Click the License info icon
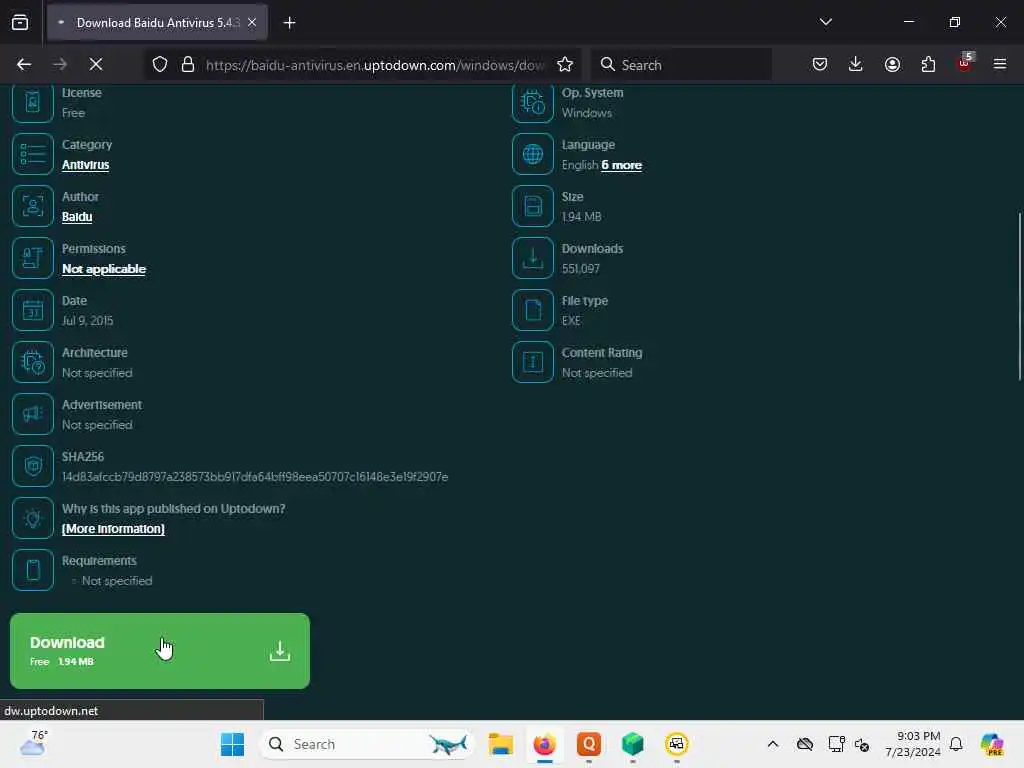Image resolution: width=1024 pixels, height=768 pixels. pyautogui.click(x=32, y=102)
